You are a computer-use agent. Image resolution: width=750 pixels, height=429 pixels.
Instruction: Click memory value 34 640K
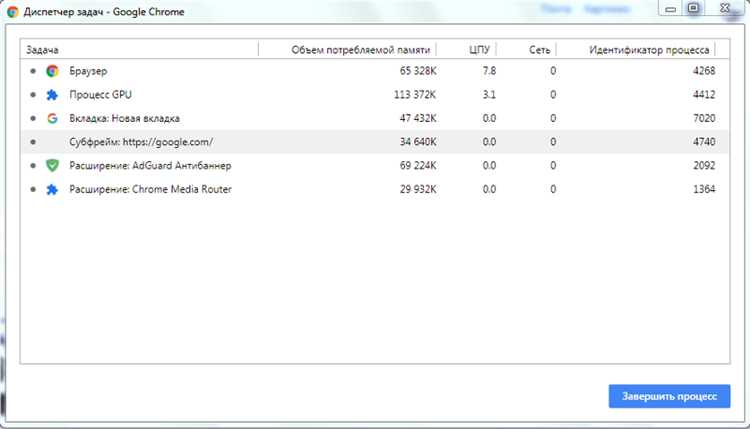pyautogui.click(x=418, y=142)
